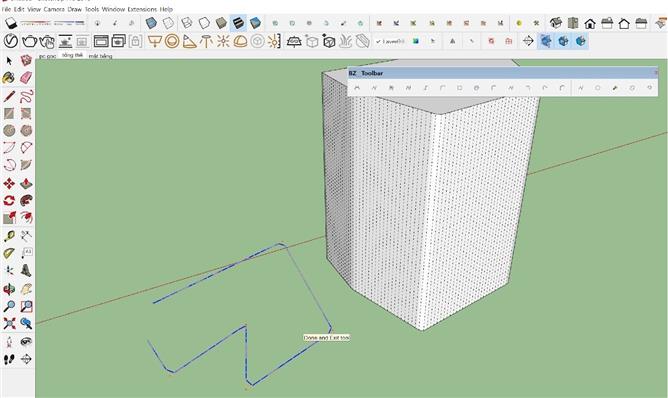Pick the 3 Point Arc tool
The height and width of the screenshot is (398, 668).
tap(9, 165)
